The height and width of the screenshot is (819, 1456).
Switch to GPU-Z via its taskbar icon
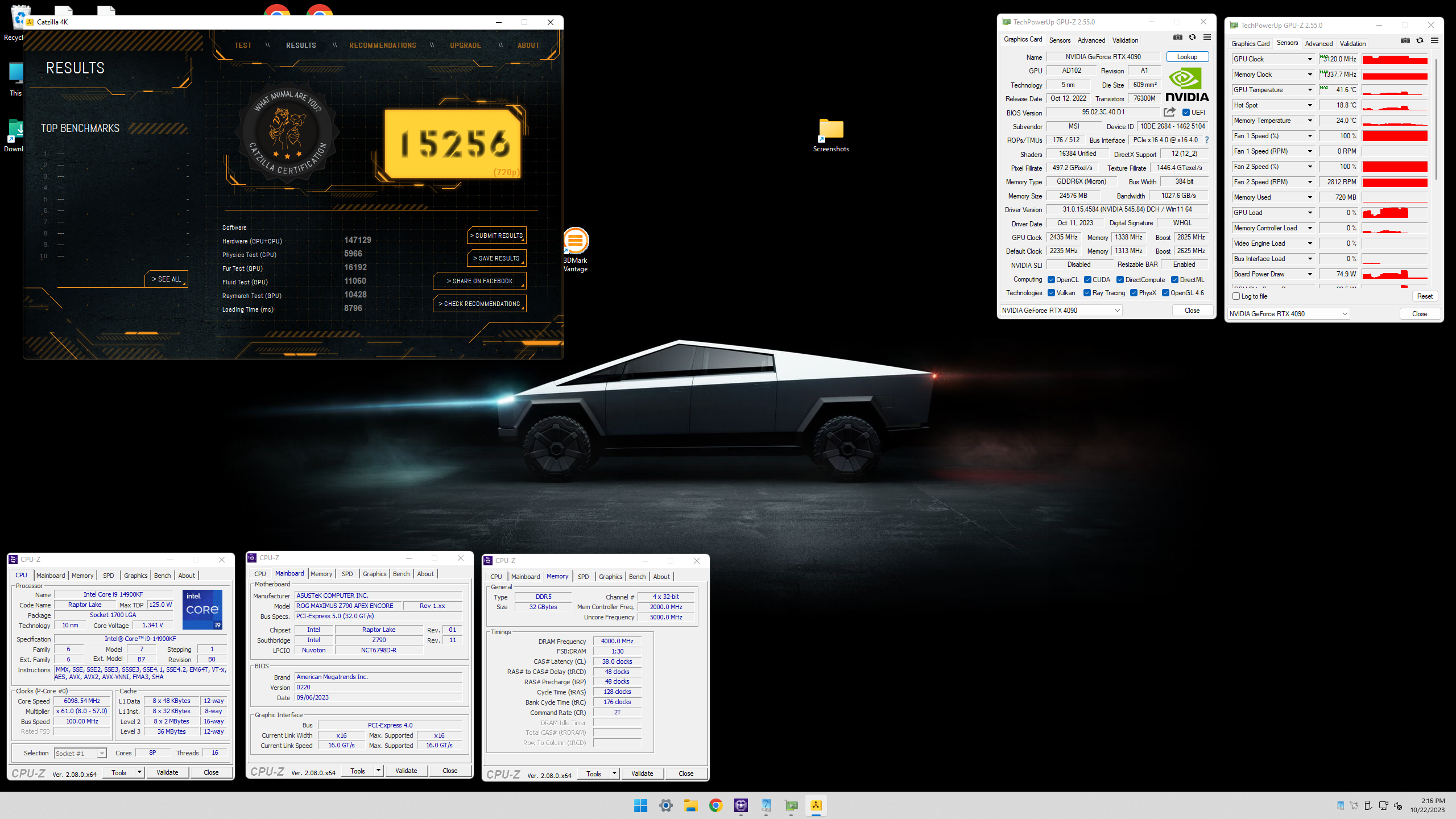click(x=791, y=805)
